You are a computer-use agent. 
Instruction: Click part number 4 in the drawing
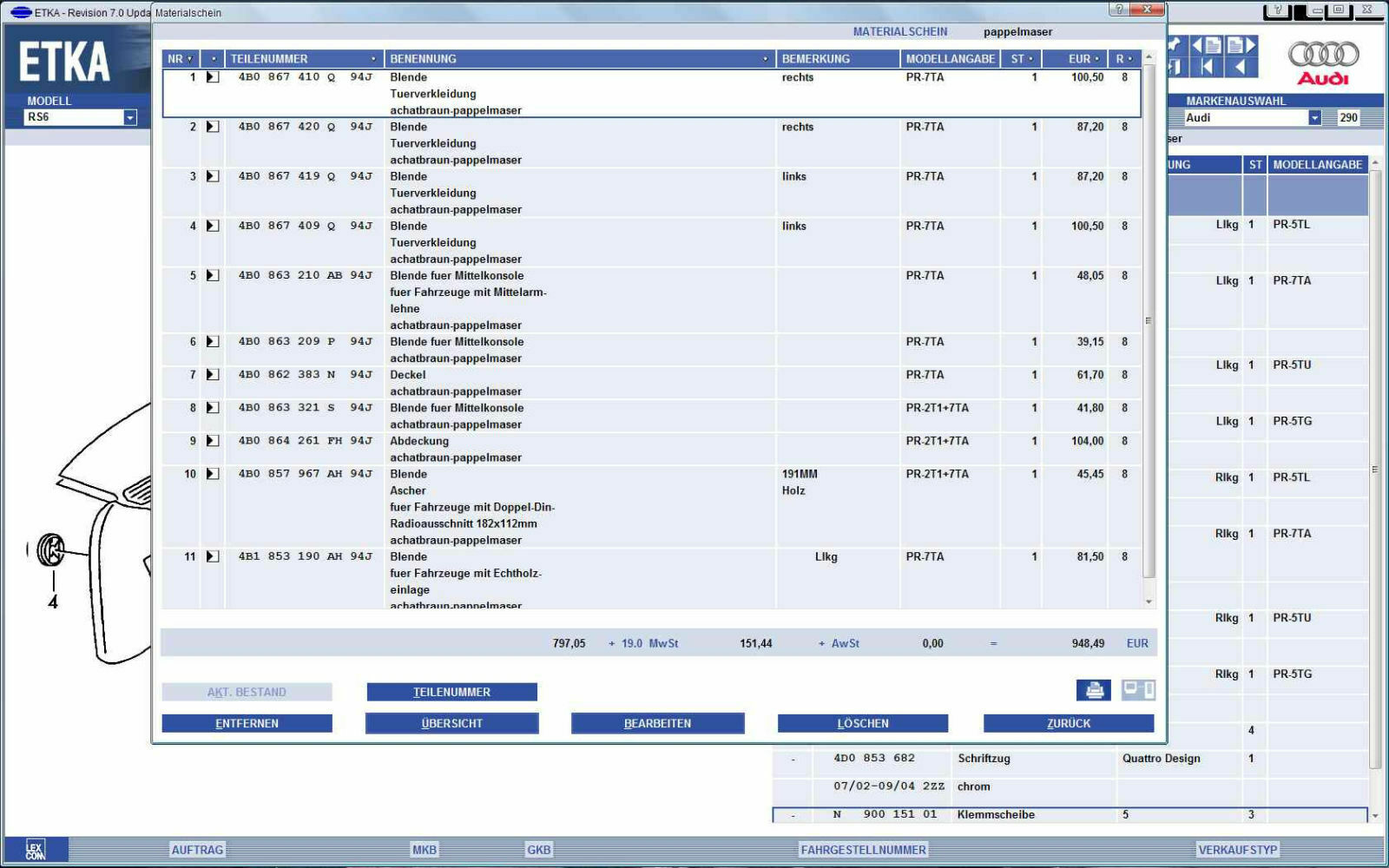[x=53, y=602]
